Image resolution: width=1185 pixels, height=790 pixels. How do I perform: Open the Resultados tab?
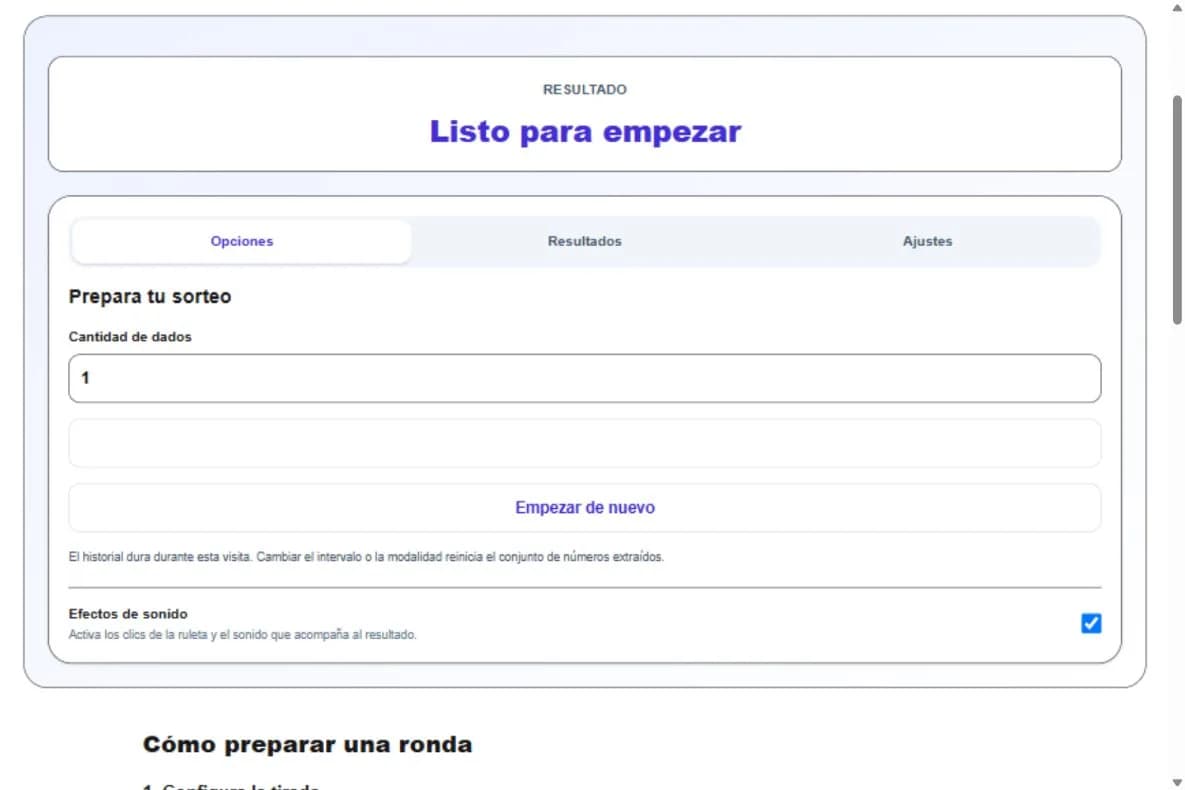tap(584, 242)
